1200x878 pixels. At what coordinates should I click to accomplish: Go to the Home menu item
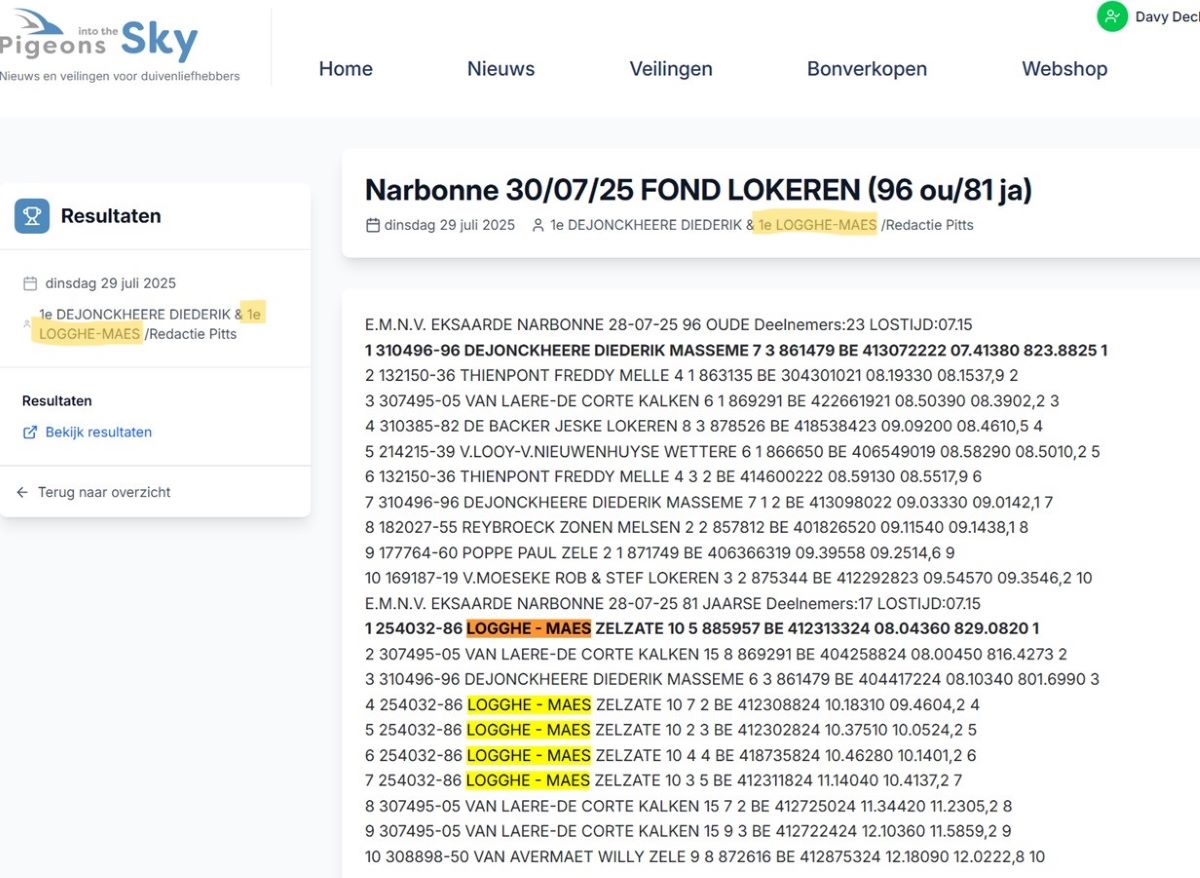(x=345, y=69)
